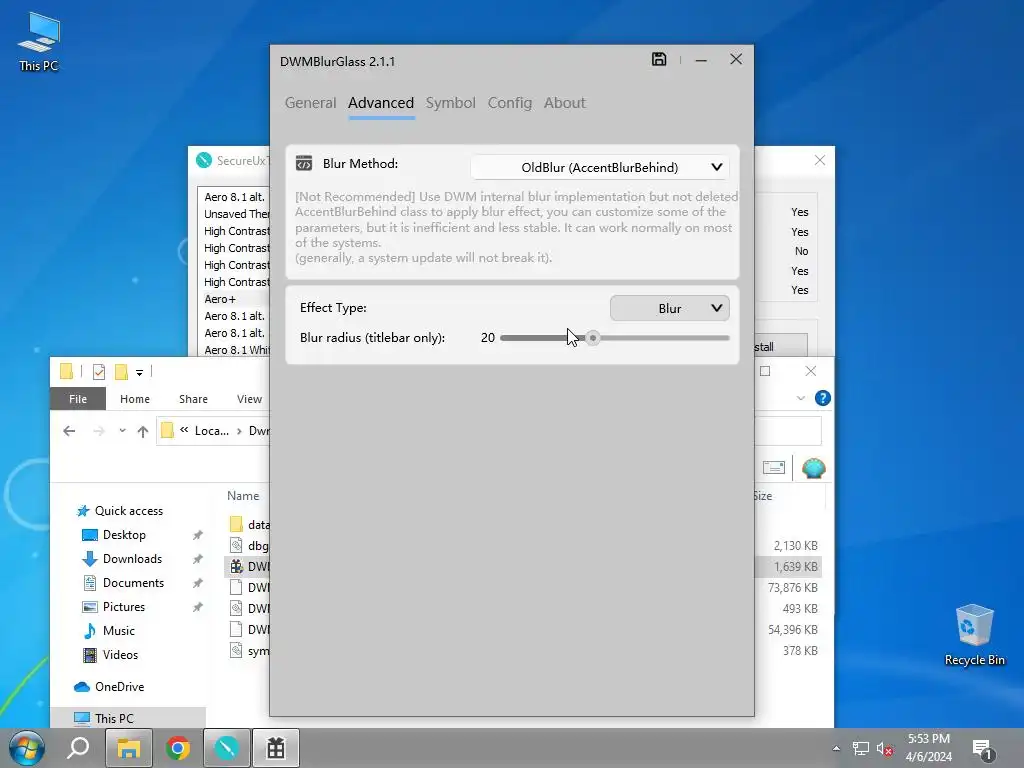Expand the Effect Type dropdown

tap(669, 308)
